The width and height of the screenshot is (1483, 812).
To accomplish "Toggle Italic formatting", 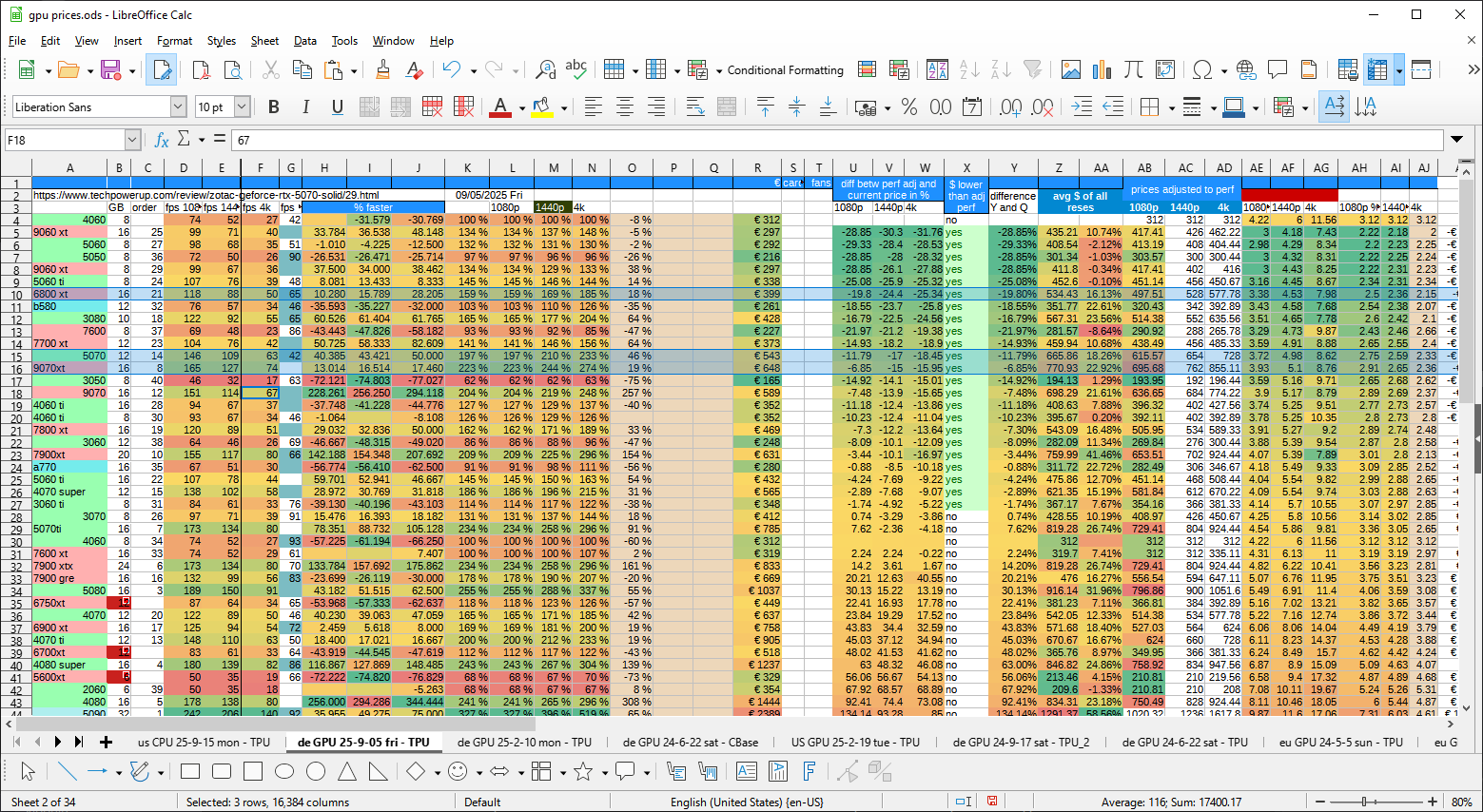I will pos(305,107).
